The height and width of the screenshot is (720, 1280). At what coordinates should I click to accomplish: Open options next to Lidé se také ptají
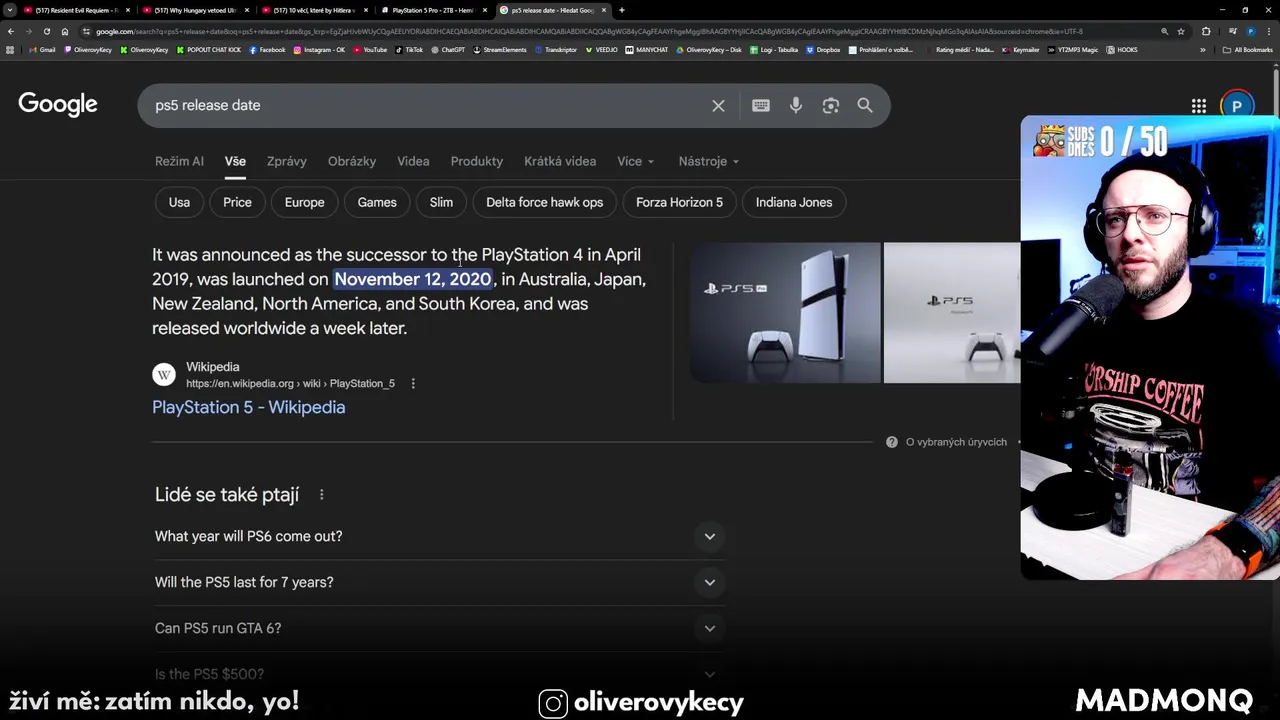pyautogui.click(x=321, y=495)
